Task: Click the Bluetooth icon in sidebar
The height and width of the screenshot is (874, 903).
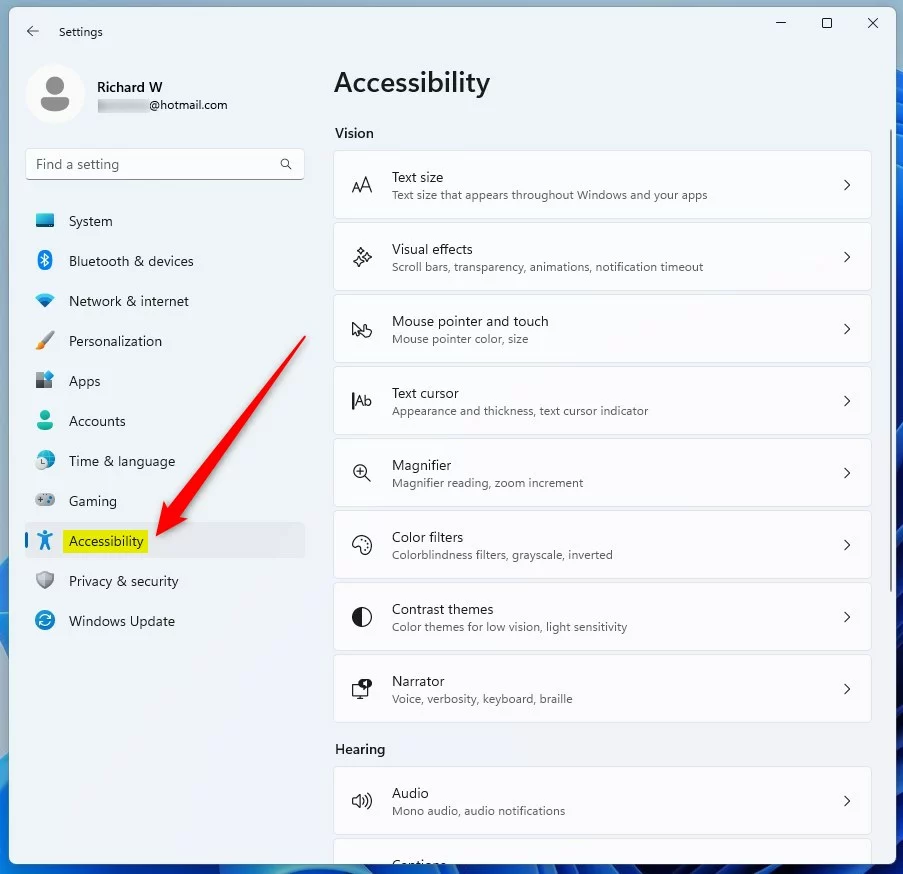Action: 45,261
